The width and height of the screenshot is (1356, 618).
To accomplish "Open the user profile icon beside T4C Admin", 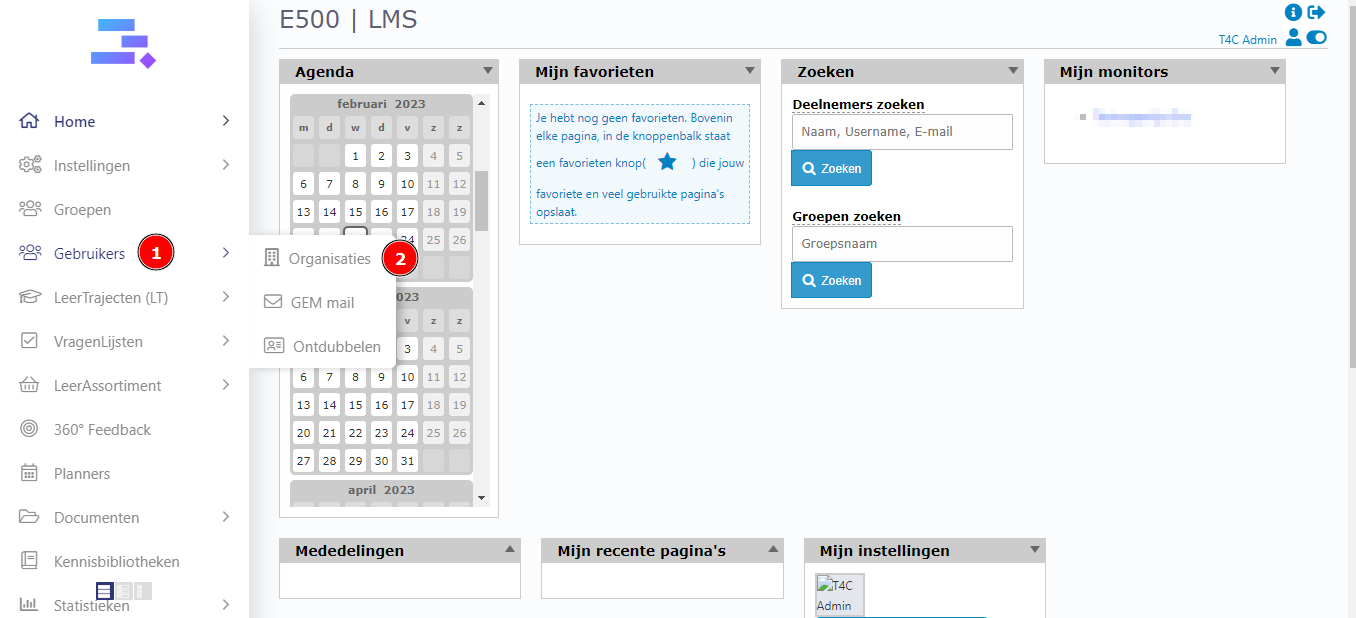I will click(1294, 38).
